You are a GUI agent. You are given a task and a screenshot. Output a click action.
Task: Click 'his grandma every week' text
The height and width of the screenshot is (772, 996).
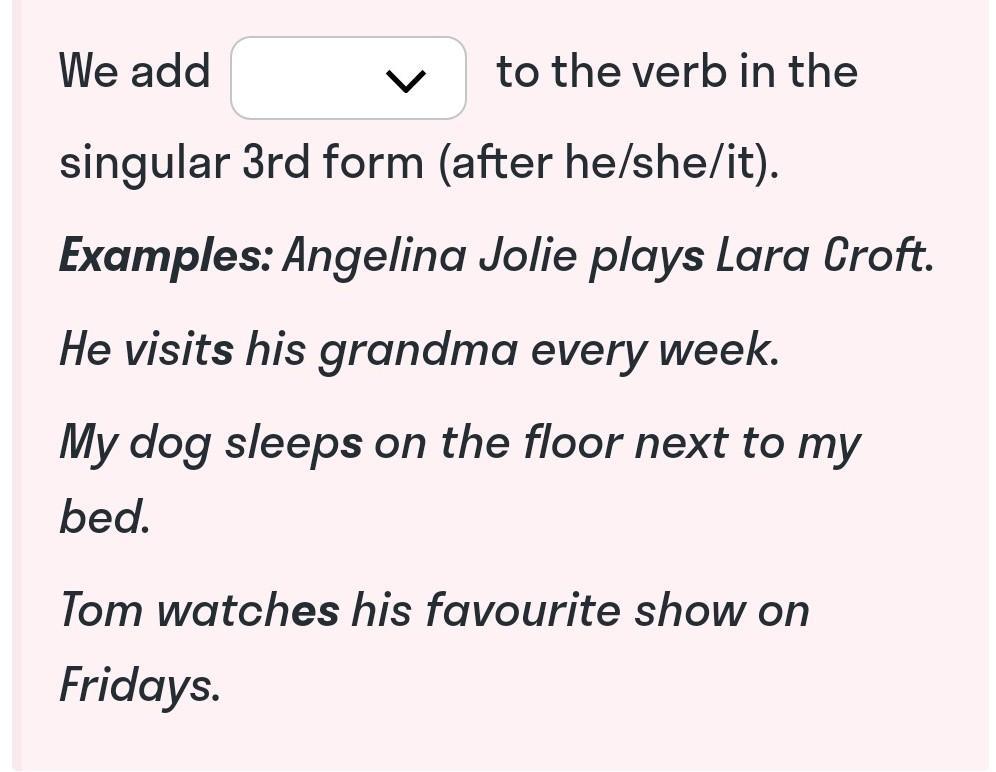pos(512,351)
